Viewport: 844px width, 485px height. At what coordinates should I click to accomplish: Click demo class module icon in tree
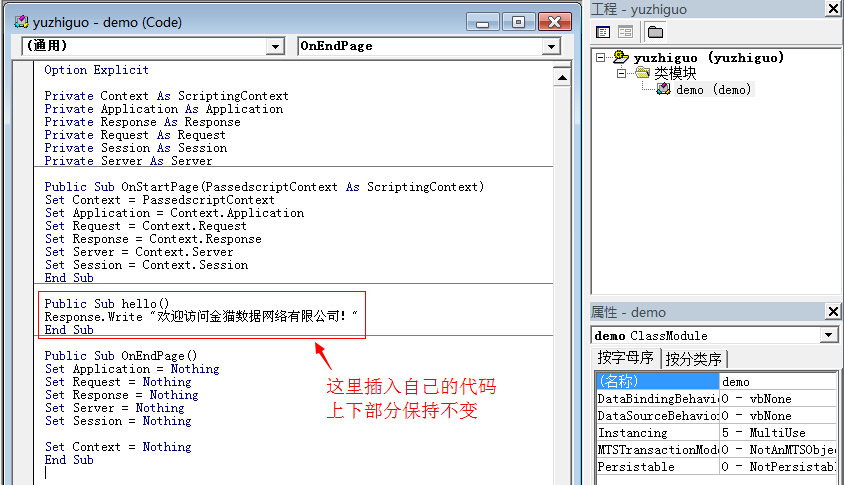click(x=664, y=89)
